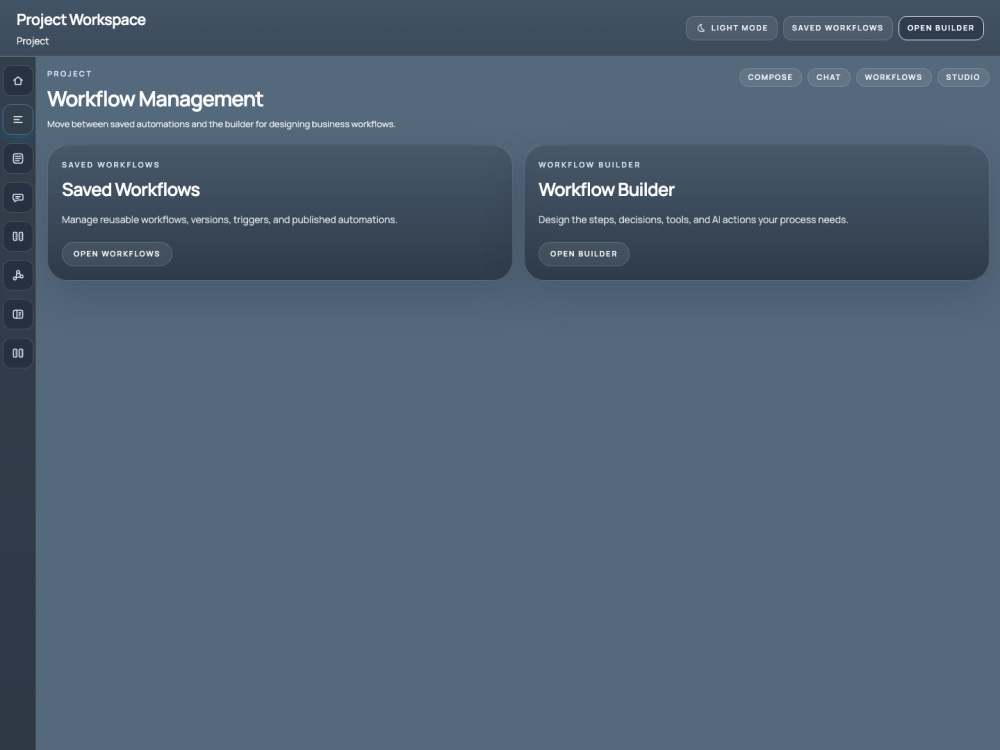Click Open Builder in Workflow Builder card

click(x=584, y=254)
